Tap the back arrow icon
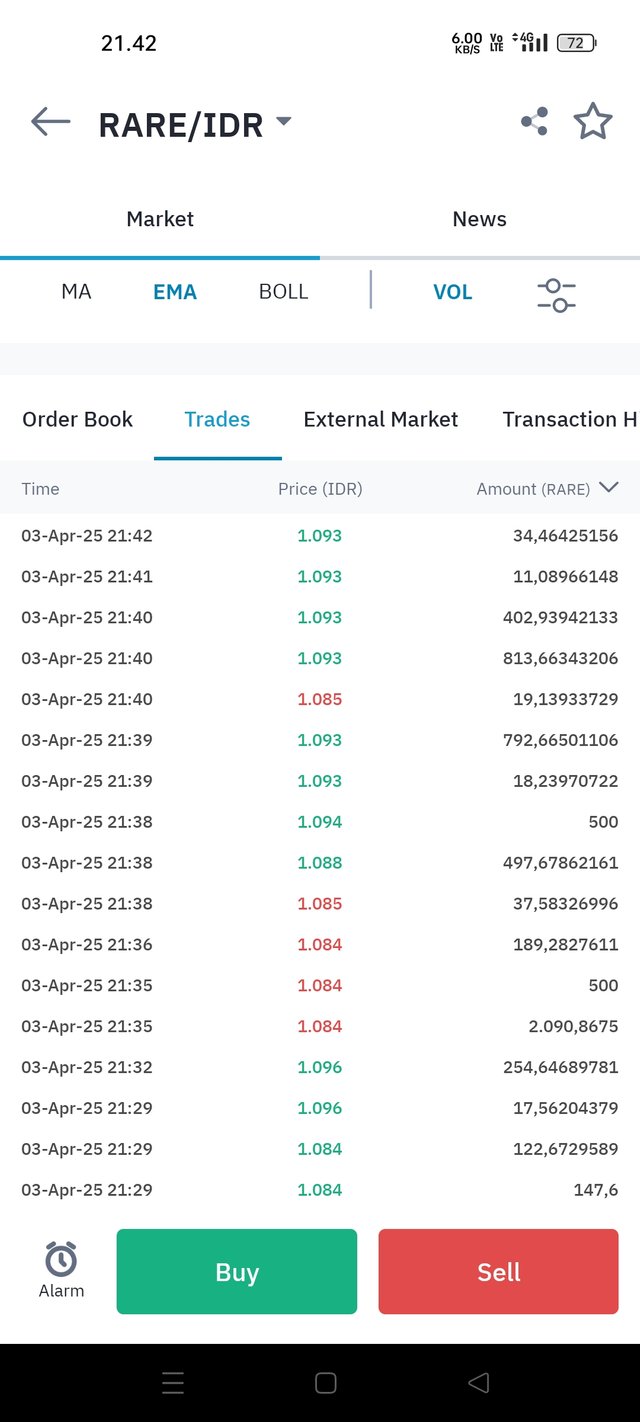 tap(51, 122)
